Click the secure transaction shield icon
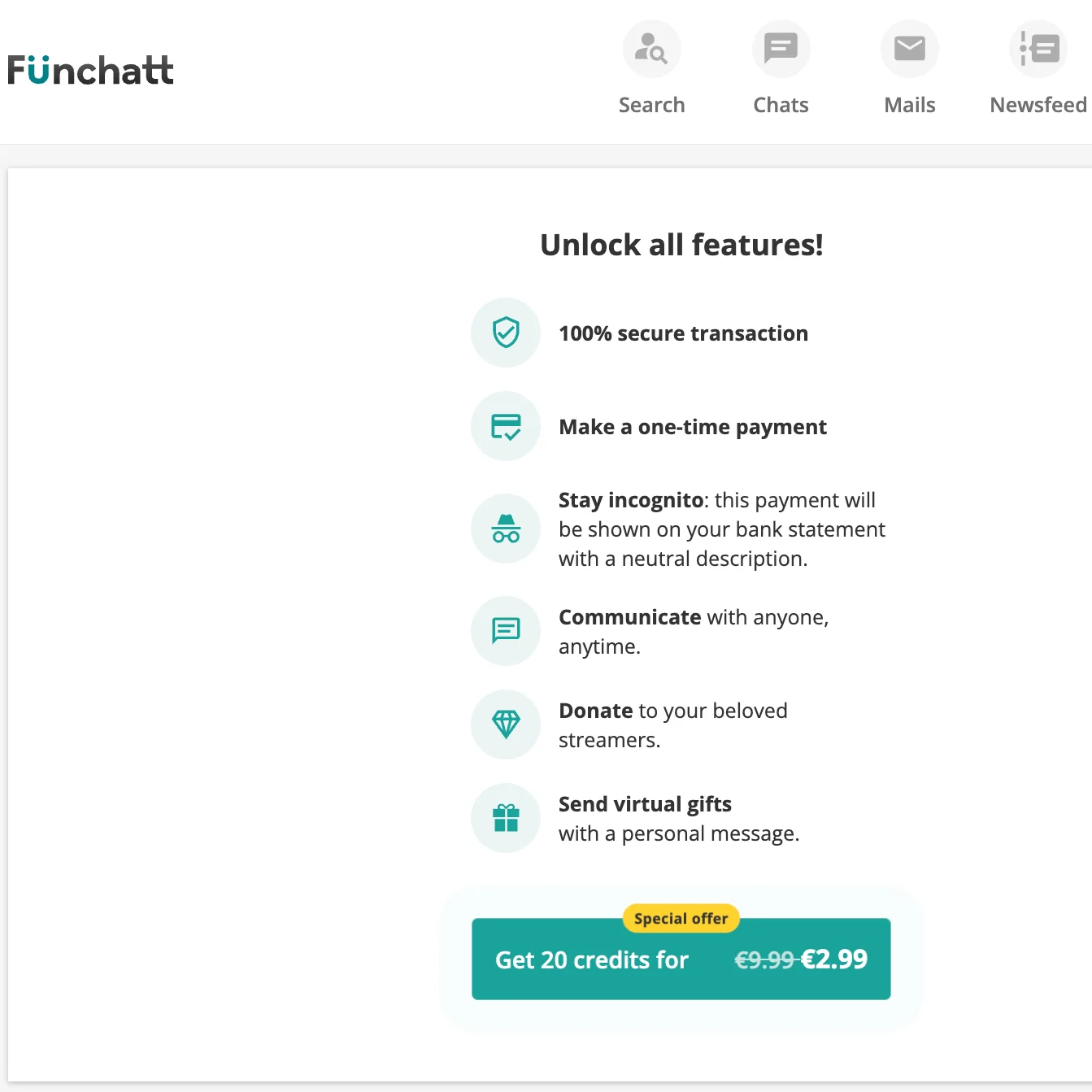 tap(506, 333)
